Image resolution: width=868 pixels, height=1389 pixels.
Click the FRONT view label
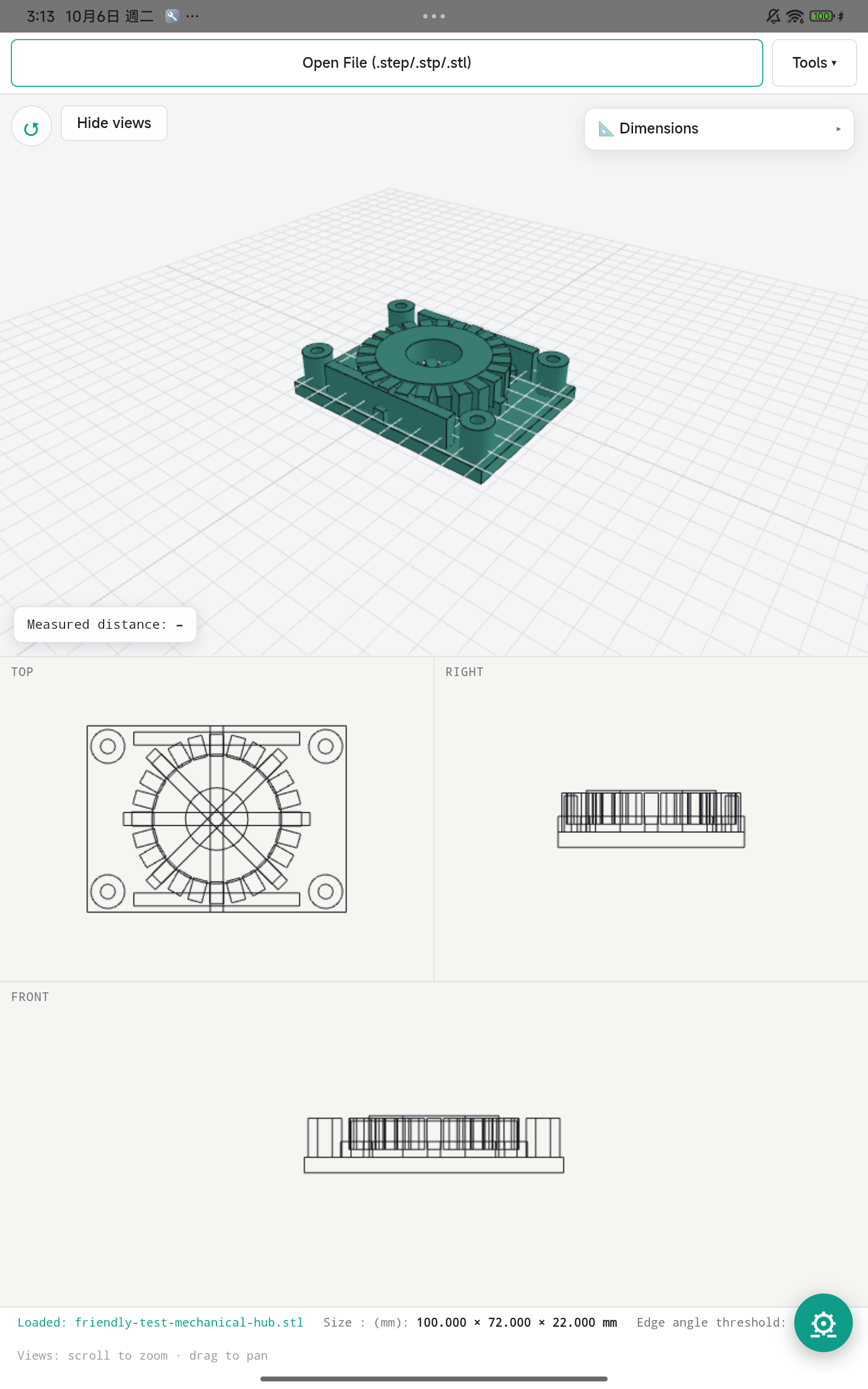pyautogui.click(x=30, y=997)
